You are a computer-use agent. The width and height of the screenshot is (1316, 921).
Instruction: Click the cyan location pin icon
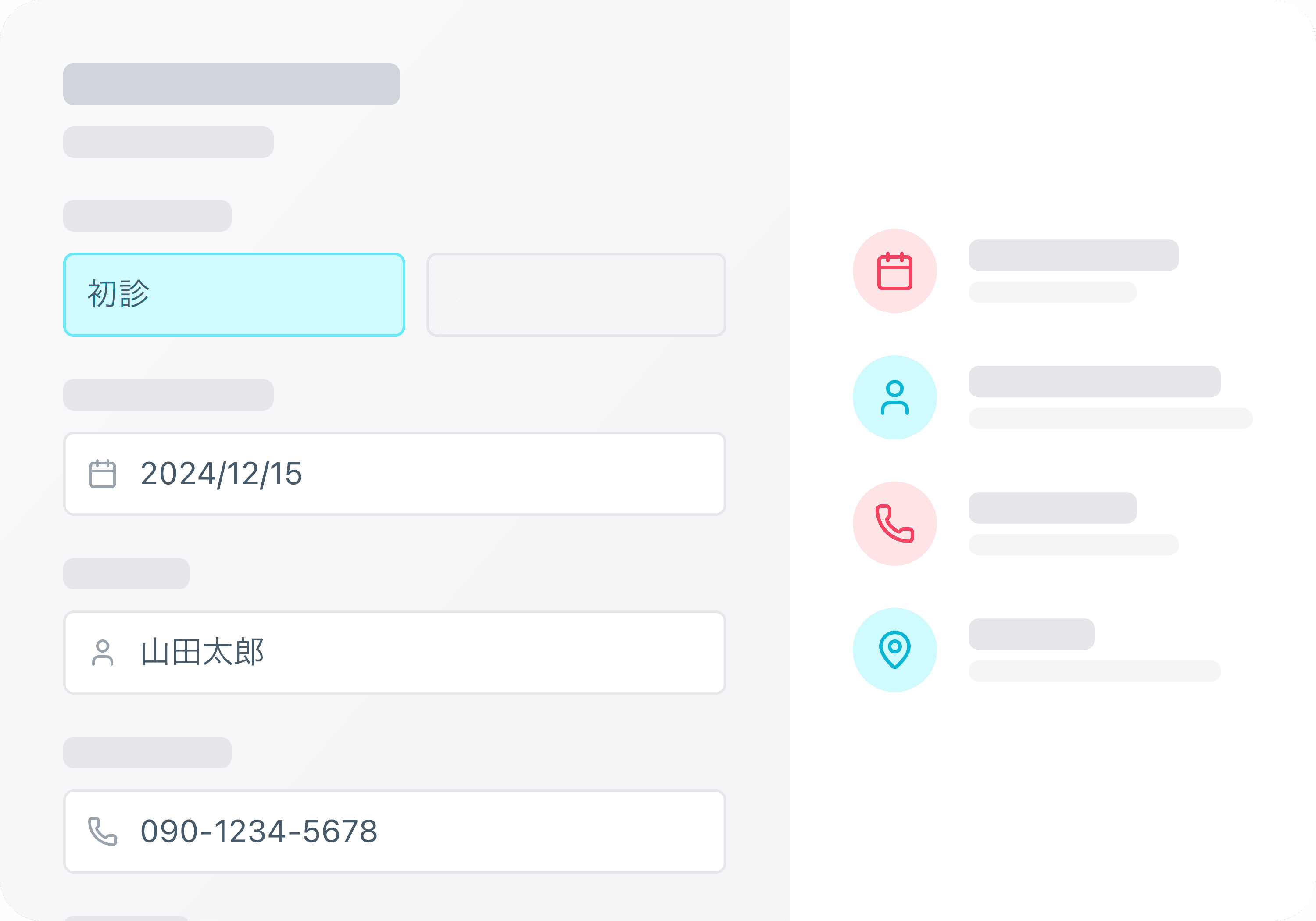pyautogui.click(x=894, y=650)
